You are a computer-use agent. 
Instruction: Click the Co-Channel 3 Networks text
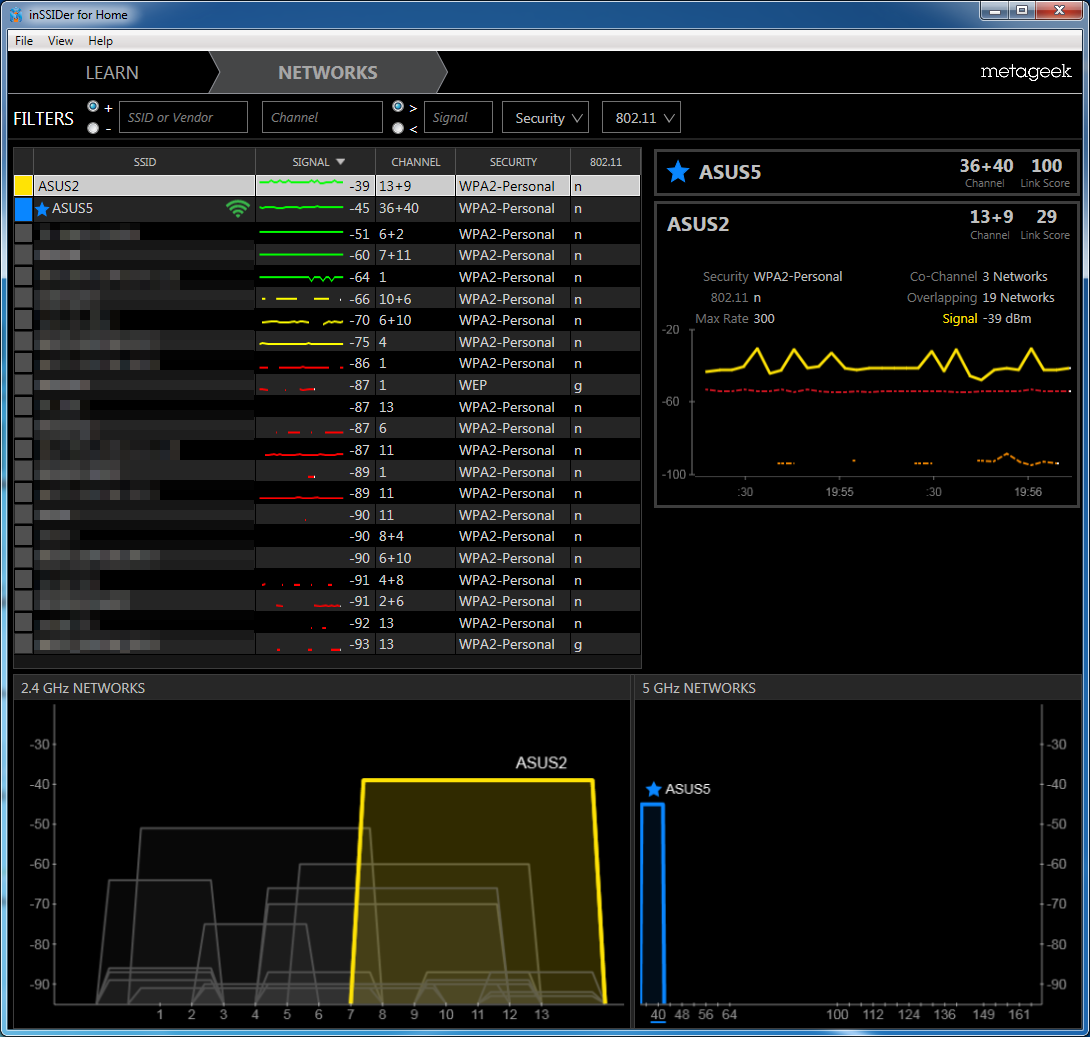978,277
